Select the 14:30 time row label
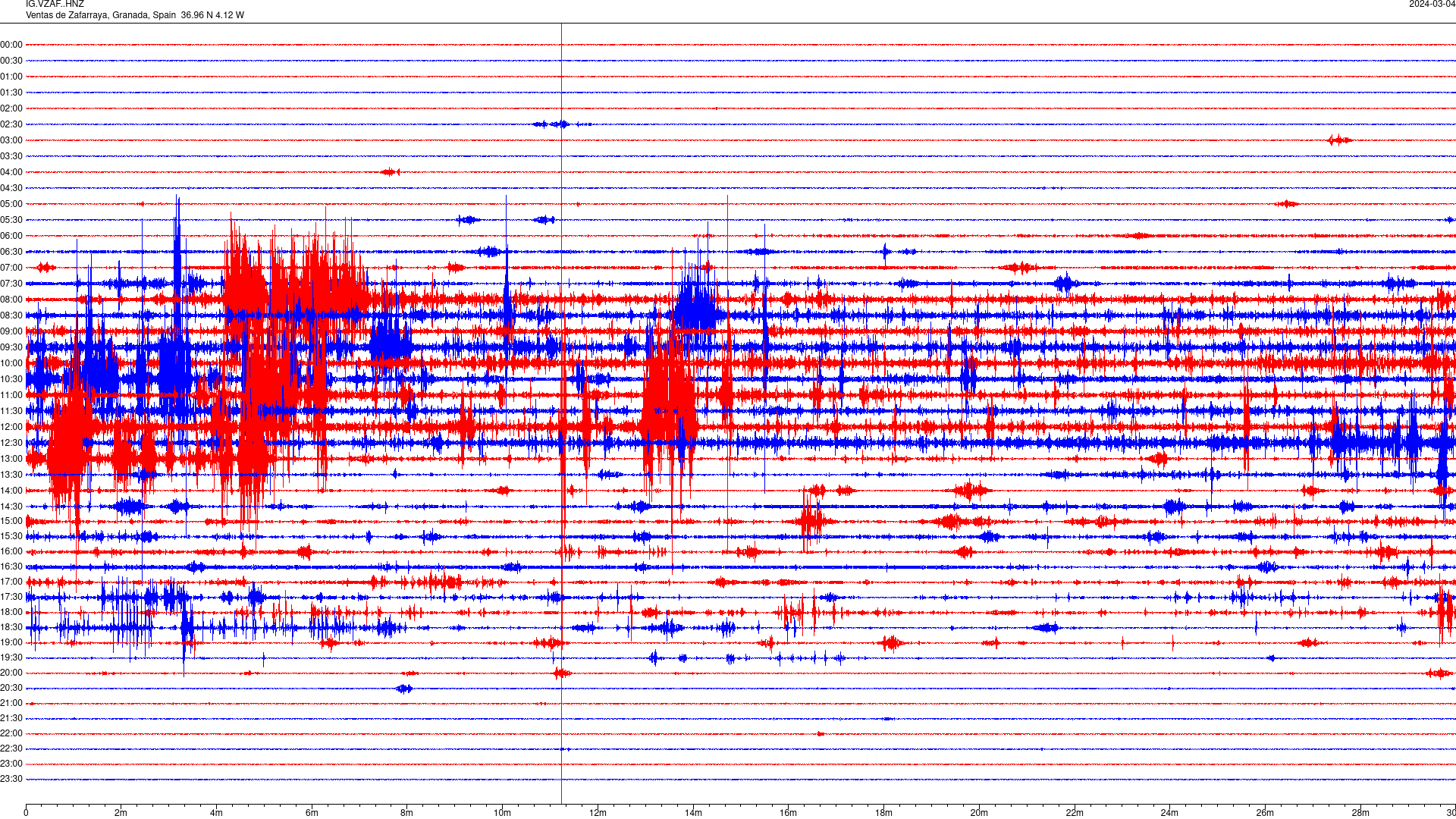This screenshot has height=819, width=1456. (x=11, y=507)
